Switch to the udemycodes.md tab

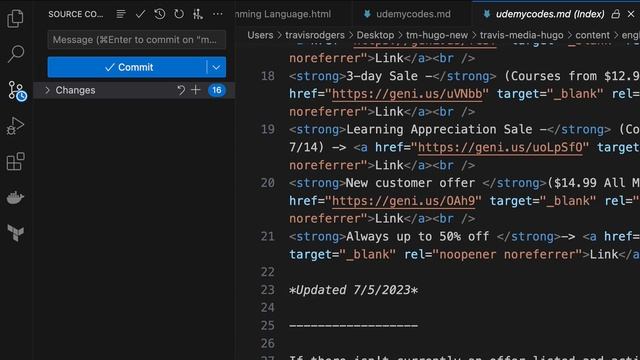[413, 14]
